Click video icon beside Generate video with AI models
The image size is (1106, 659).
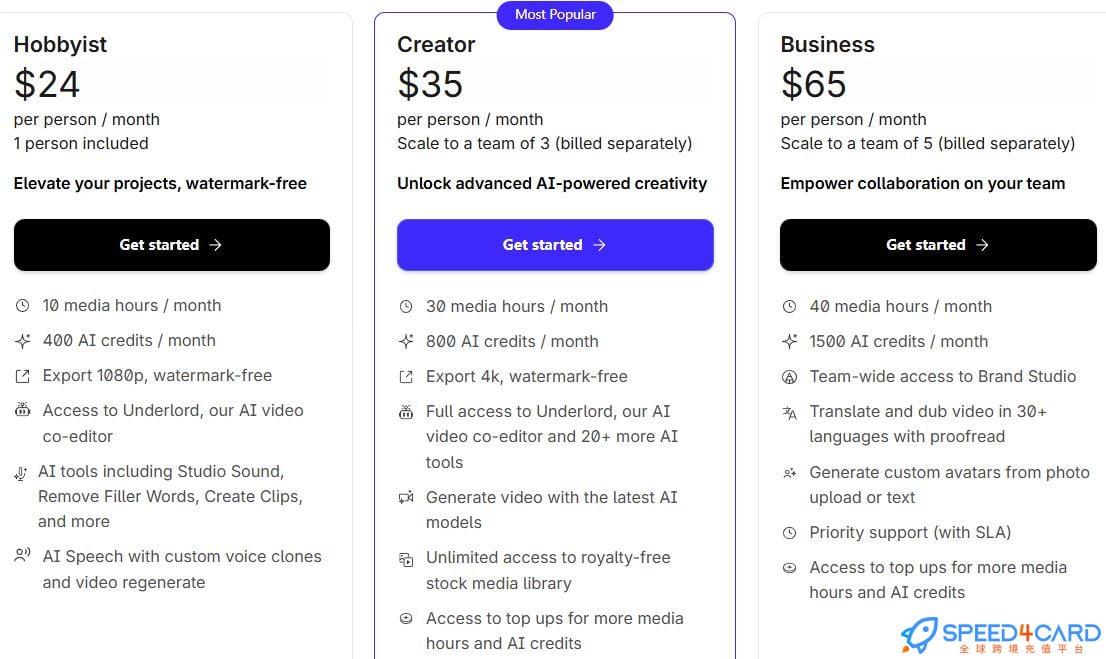point(406,497)
